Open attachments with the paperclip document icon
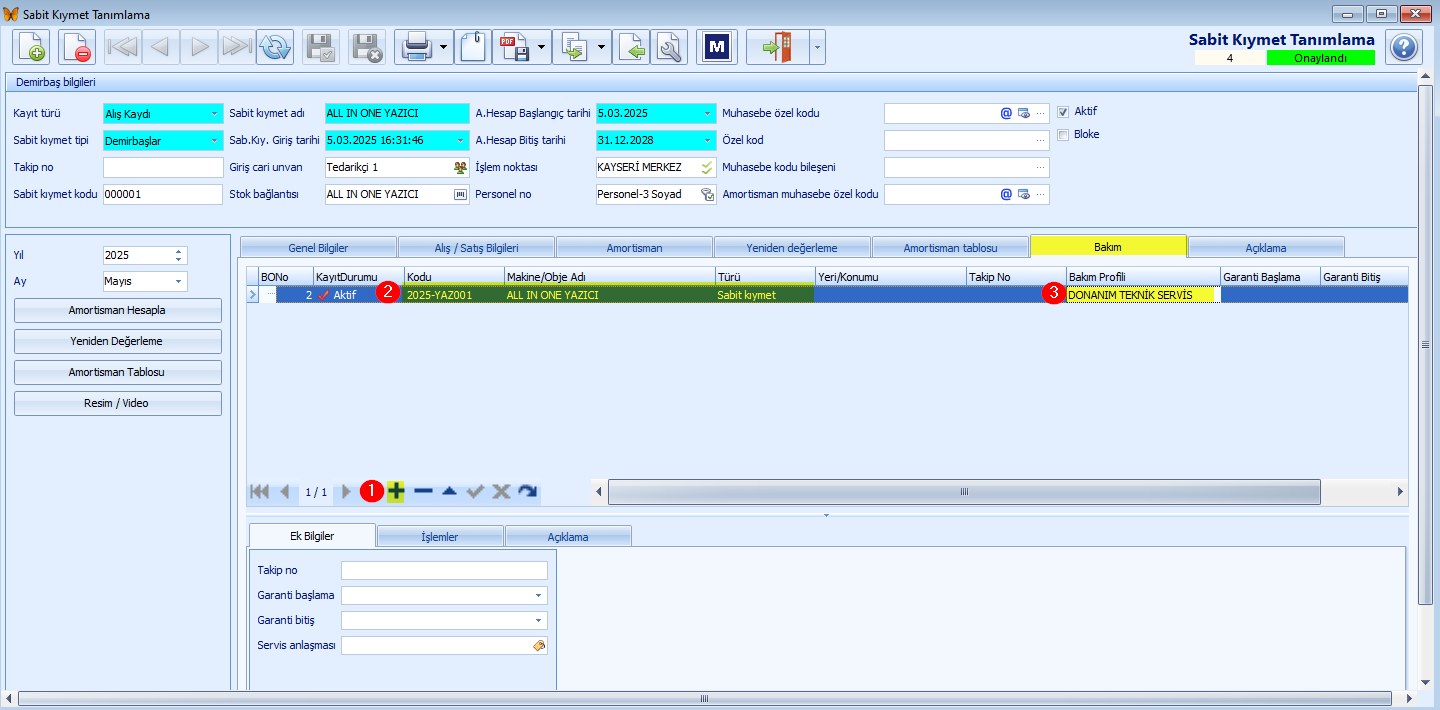 click(473, 47)
